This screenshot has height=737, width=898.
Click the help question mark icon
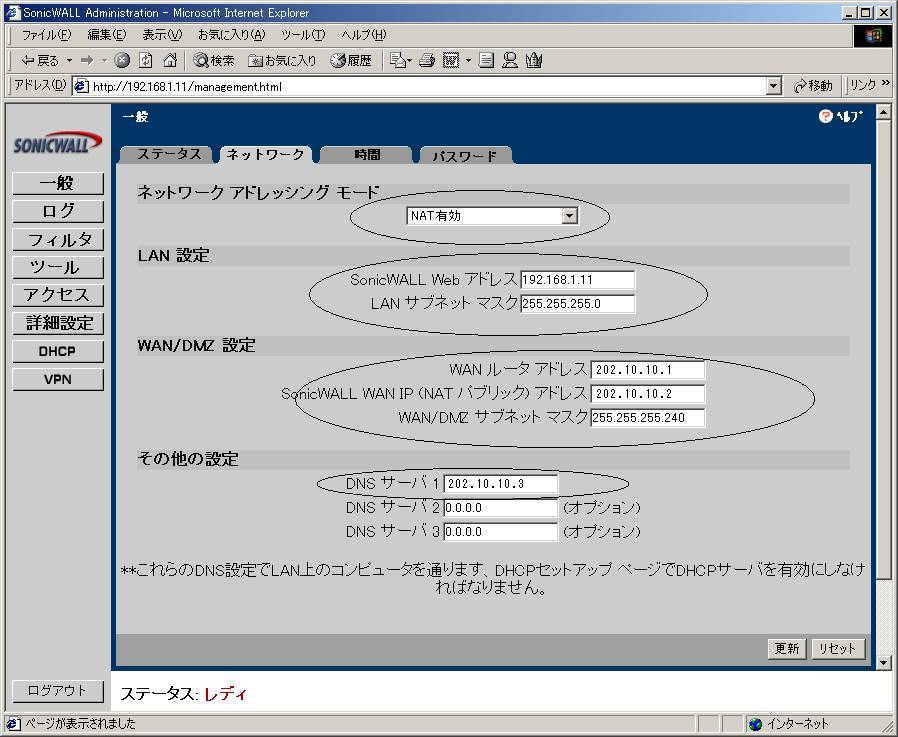(825, 116)
